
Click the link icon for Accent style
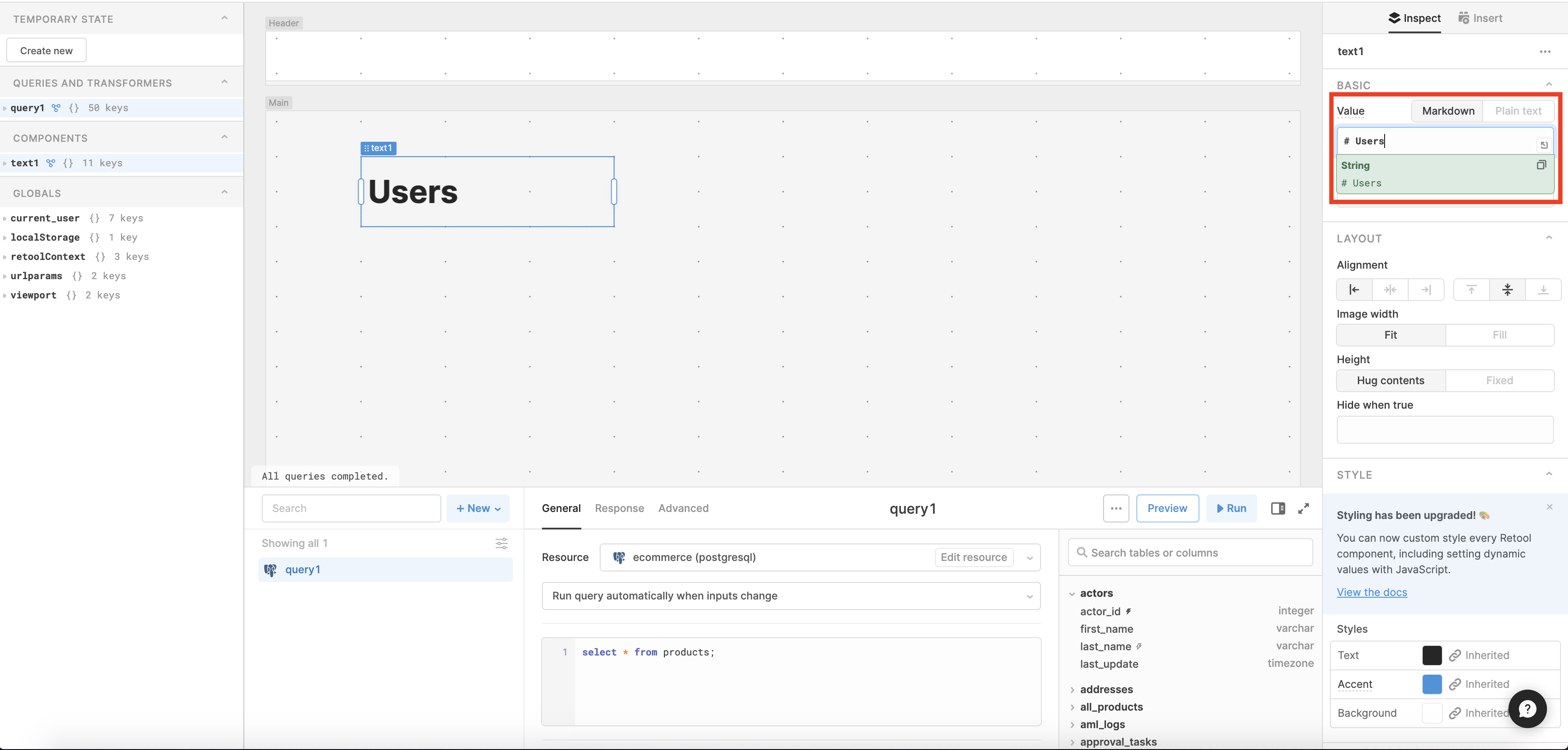(1455, 684)
